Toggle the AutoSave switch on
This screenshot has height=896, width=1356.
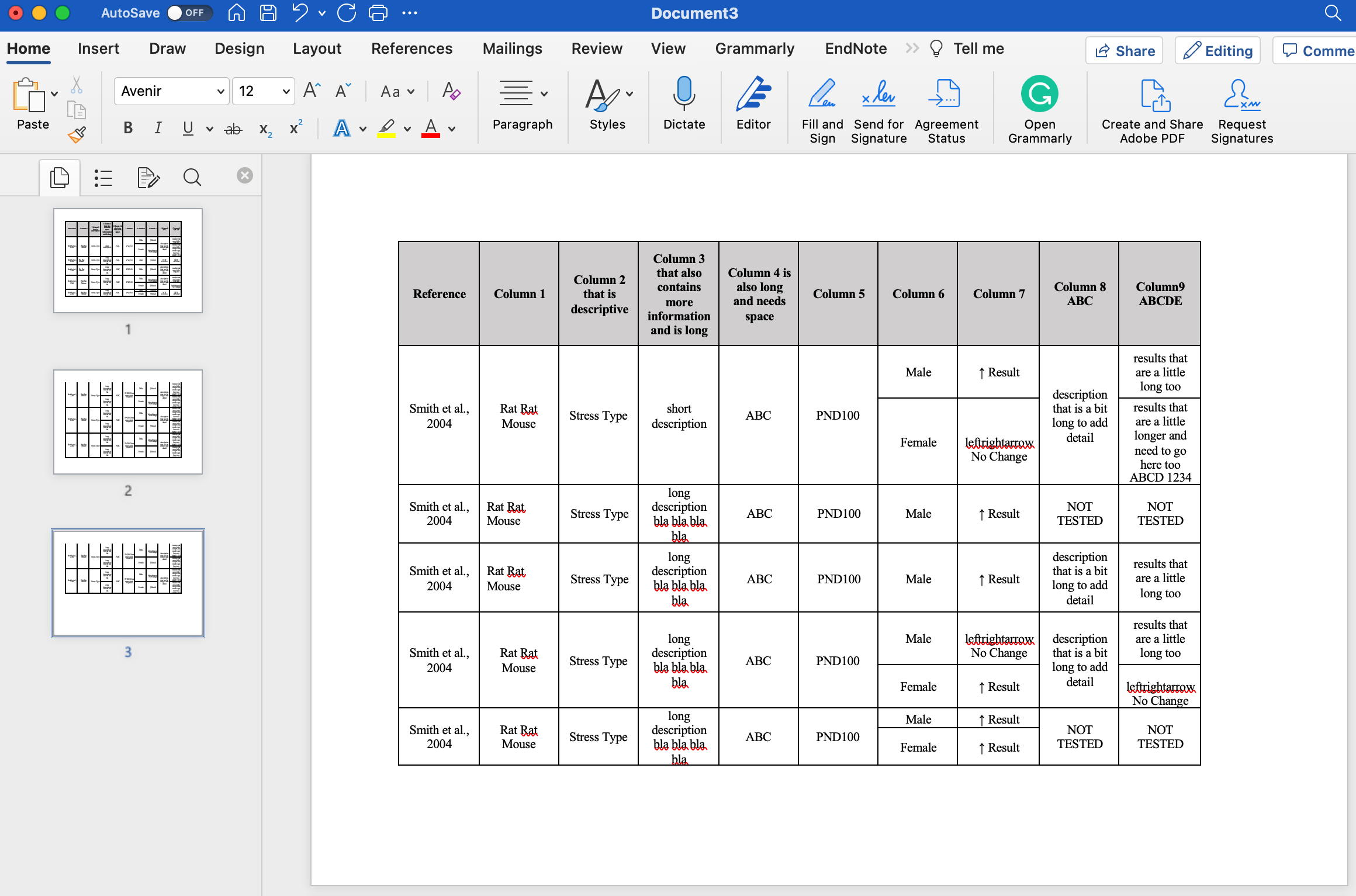(x=188, y=13)
